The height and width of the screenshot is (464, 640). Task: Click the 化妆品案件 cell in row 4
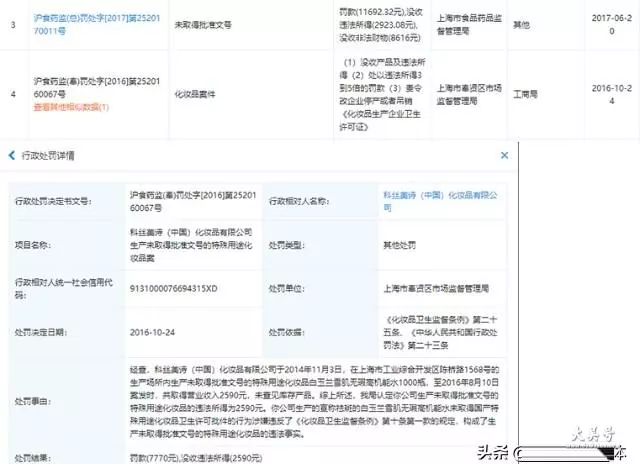pyautogui.click(x=195, y=94)
